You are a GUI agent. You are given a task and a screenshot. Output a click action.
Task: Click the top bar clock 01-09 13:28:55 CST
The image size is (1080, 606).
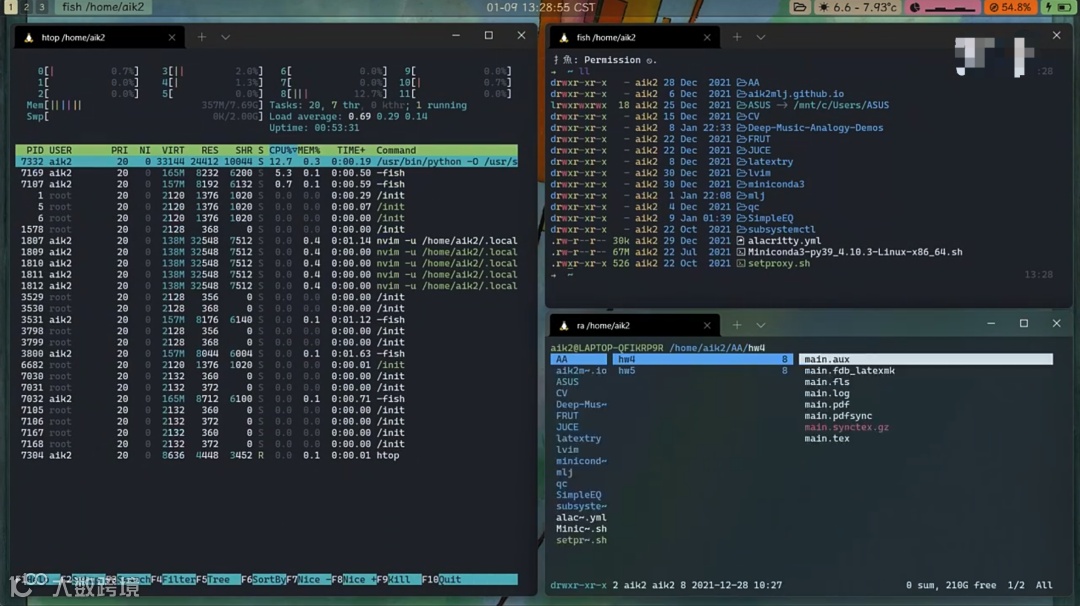click(x=540, y=8)
